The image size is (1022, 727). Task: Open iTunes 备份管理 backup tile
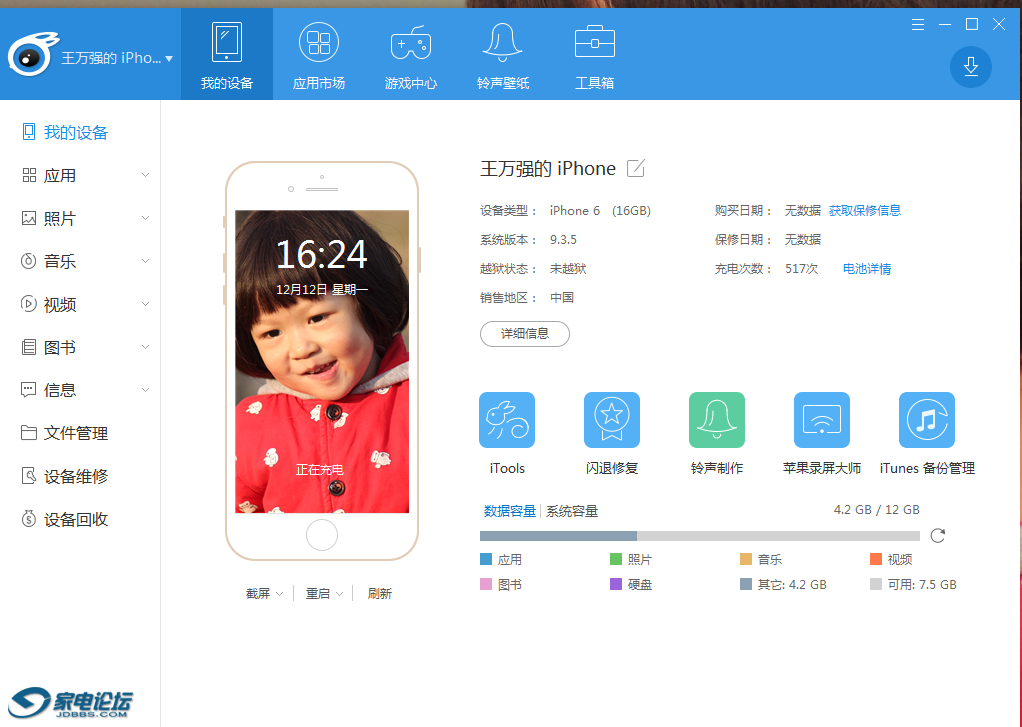927,420
